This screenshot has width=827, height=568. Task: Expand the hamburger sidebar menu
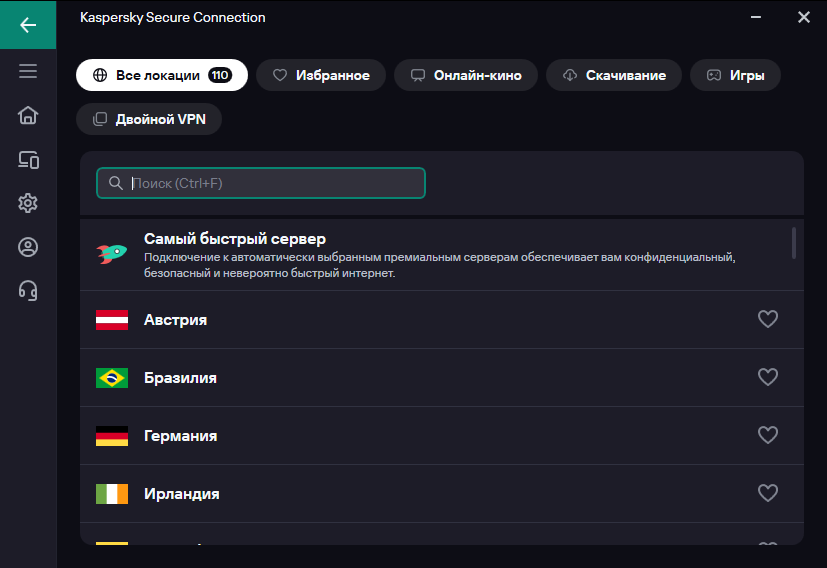(x=28, y=71)
